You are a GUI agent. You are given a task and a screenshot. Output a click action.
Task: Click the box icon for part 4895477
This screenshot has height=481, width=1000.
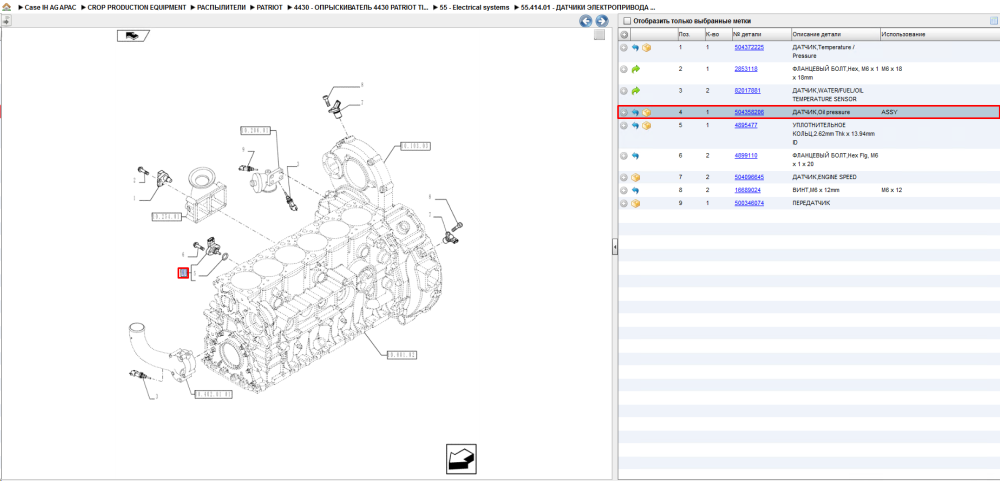coord(647,126)
